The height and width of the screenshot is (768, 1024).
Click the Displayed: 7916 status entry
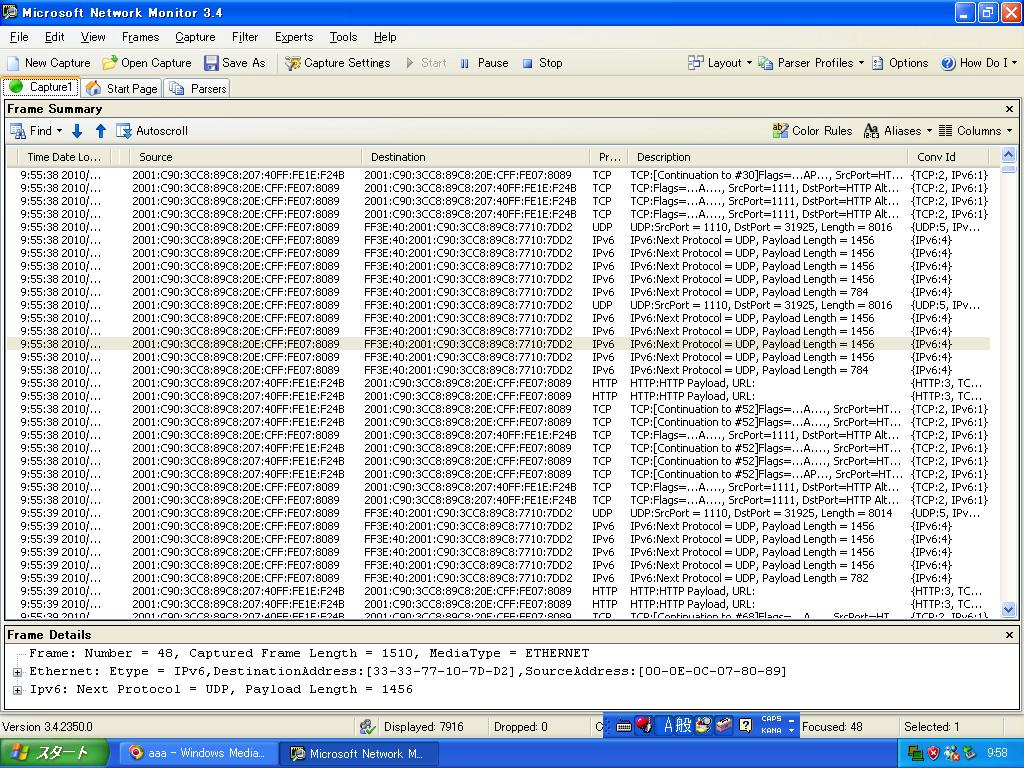tap(423, 727)
